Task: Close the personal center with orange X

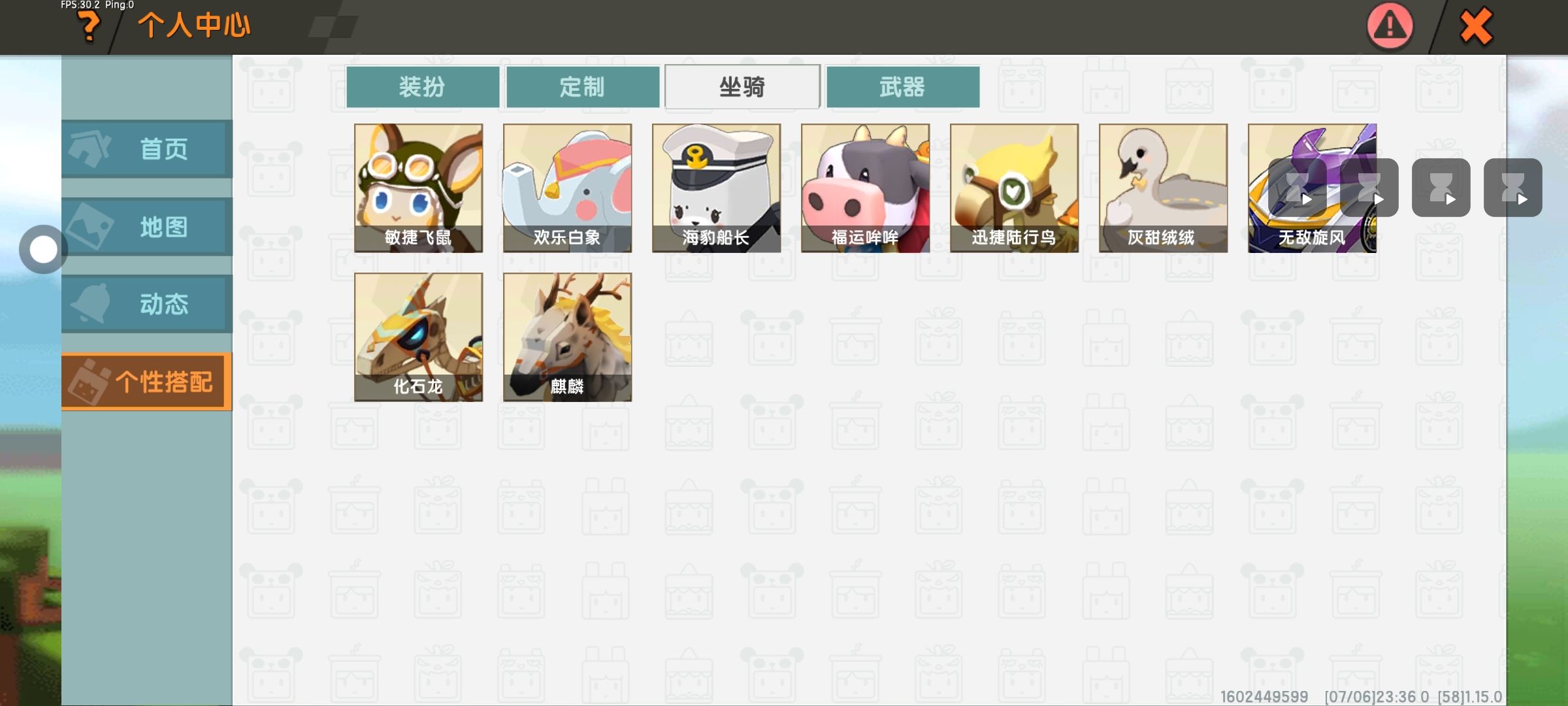Action: click(1476, 27)
